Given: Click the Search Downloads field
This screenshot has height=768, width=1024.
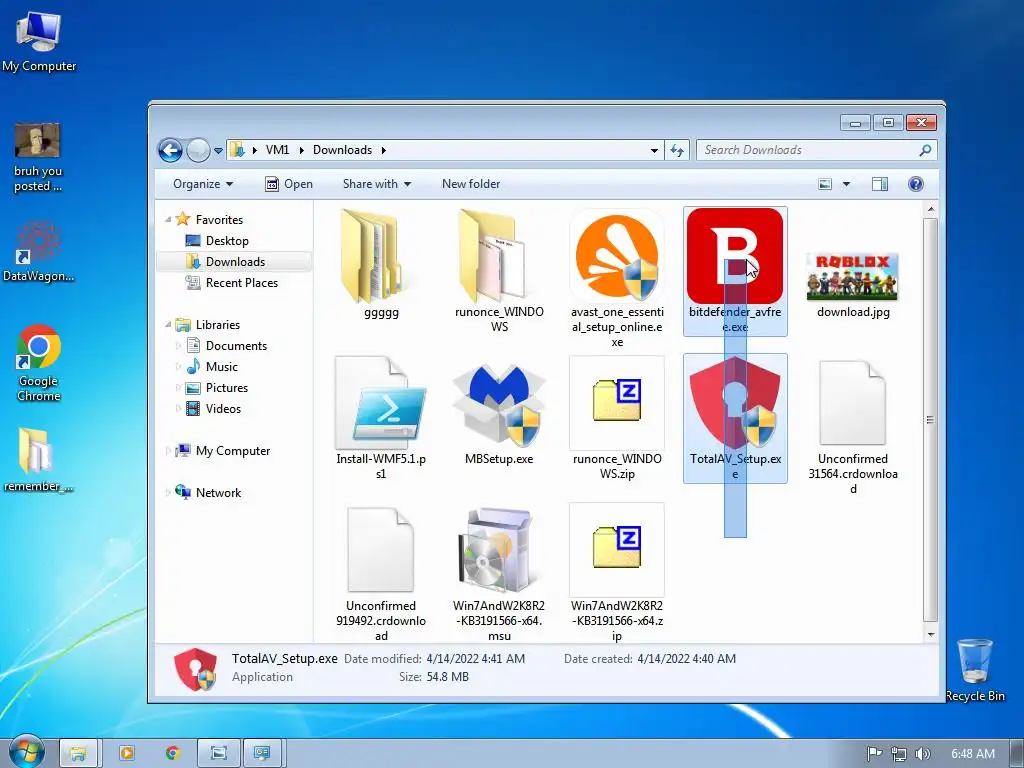Looking at the screenshot, I should [x=816, y=150].
